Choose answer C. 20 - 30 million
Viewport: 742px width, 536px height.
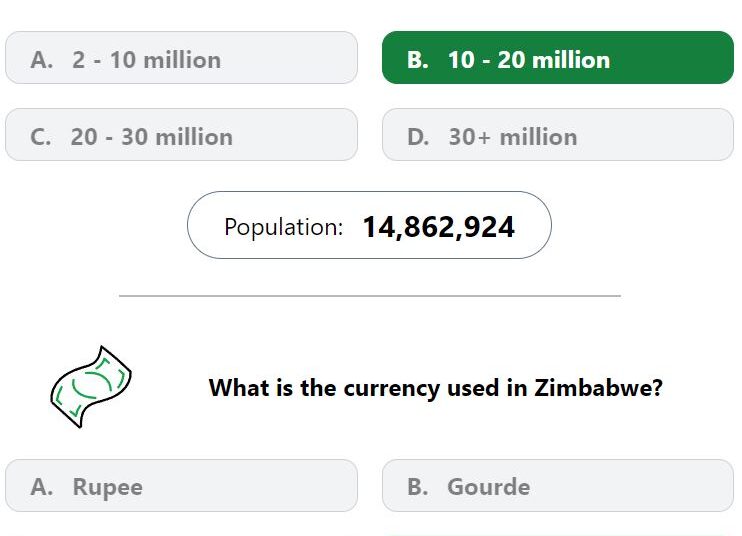181,135
